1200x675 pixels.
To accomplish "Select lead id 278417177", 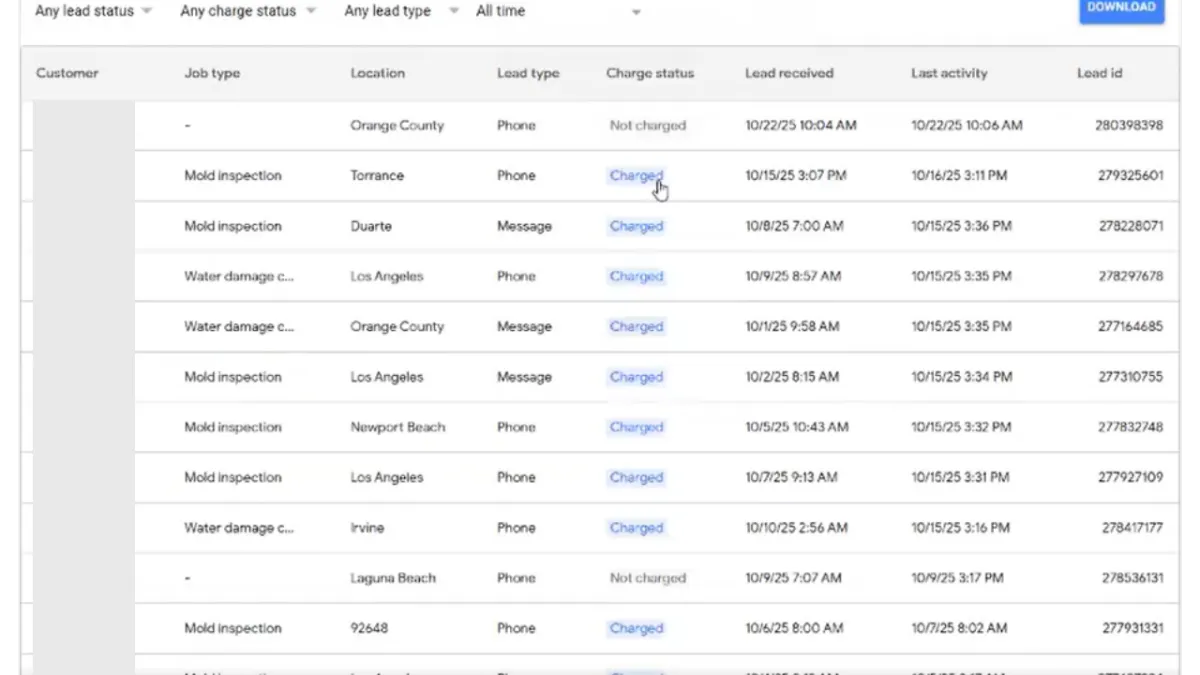I will point(1133,528).
